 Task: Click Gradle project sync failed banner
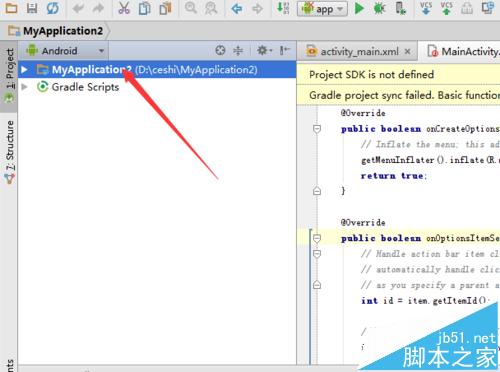pos(398,95)
